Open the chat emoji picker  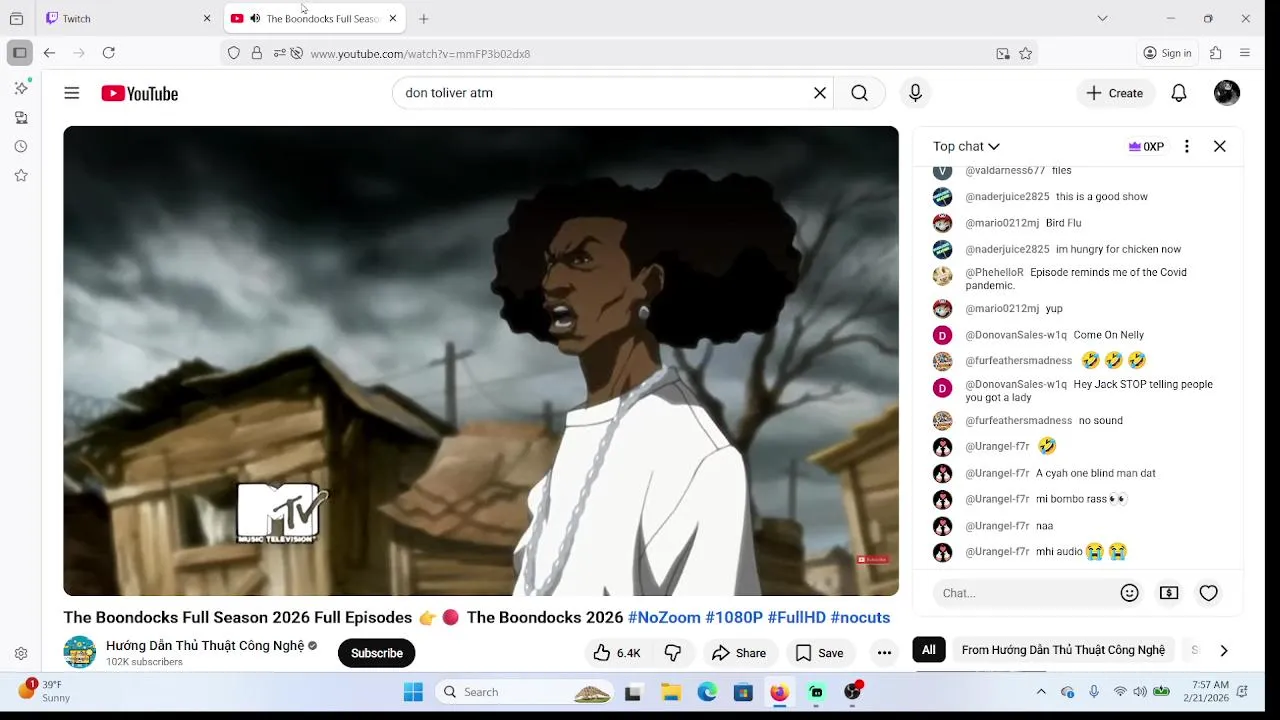click(x=1130, y=593)
